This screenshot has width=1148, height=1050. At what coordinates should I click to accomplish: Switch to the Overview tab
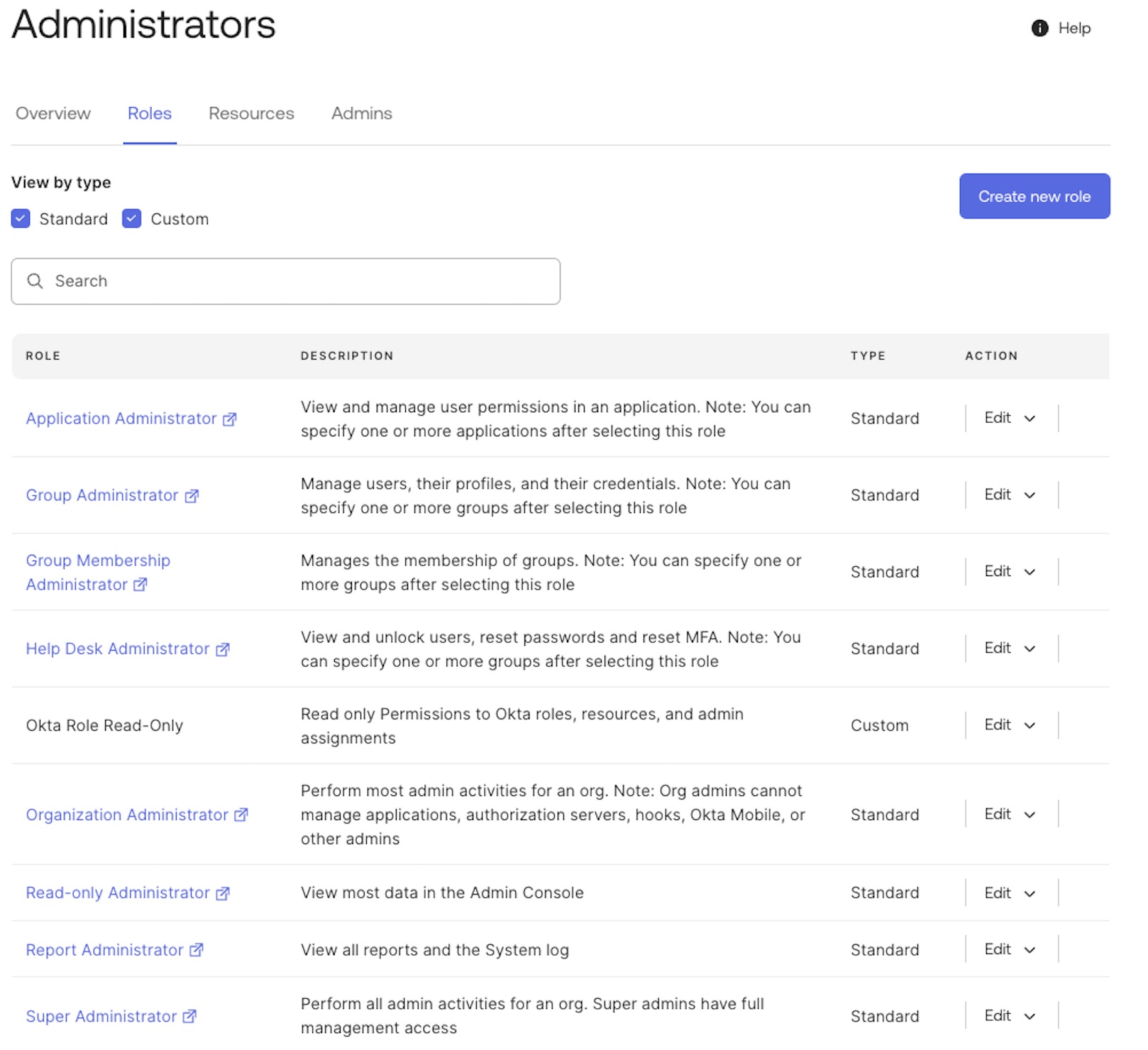pyautogui.click(x=53, y=114)
